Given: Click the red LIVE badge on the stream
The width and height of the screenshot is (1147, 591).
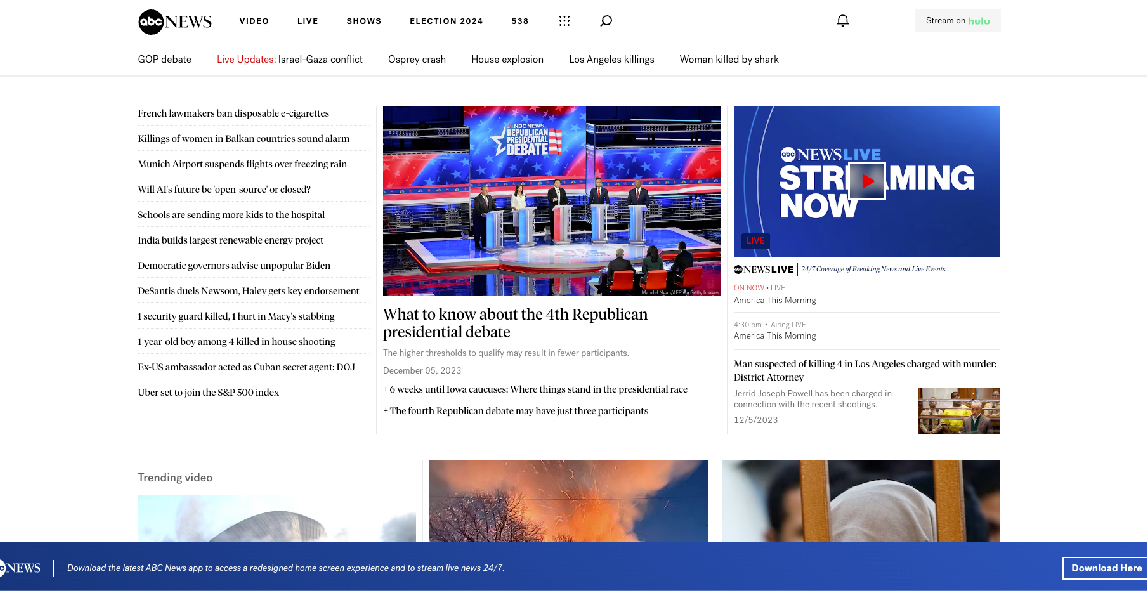Looking at the screenshot, I should (753, 240).
